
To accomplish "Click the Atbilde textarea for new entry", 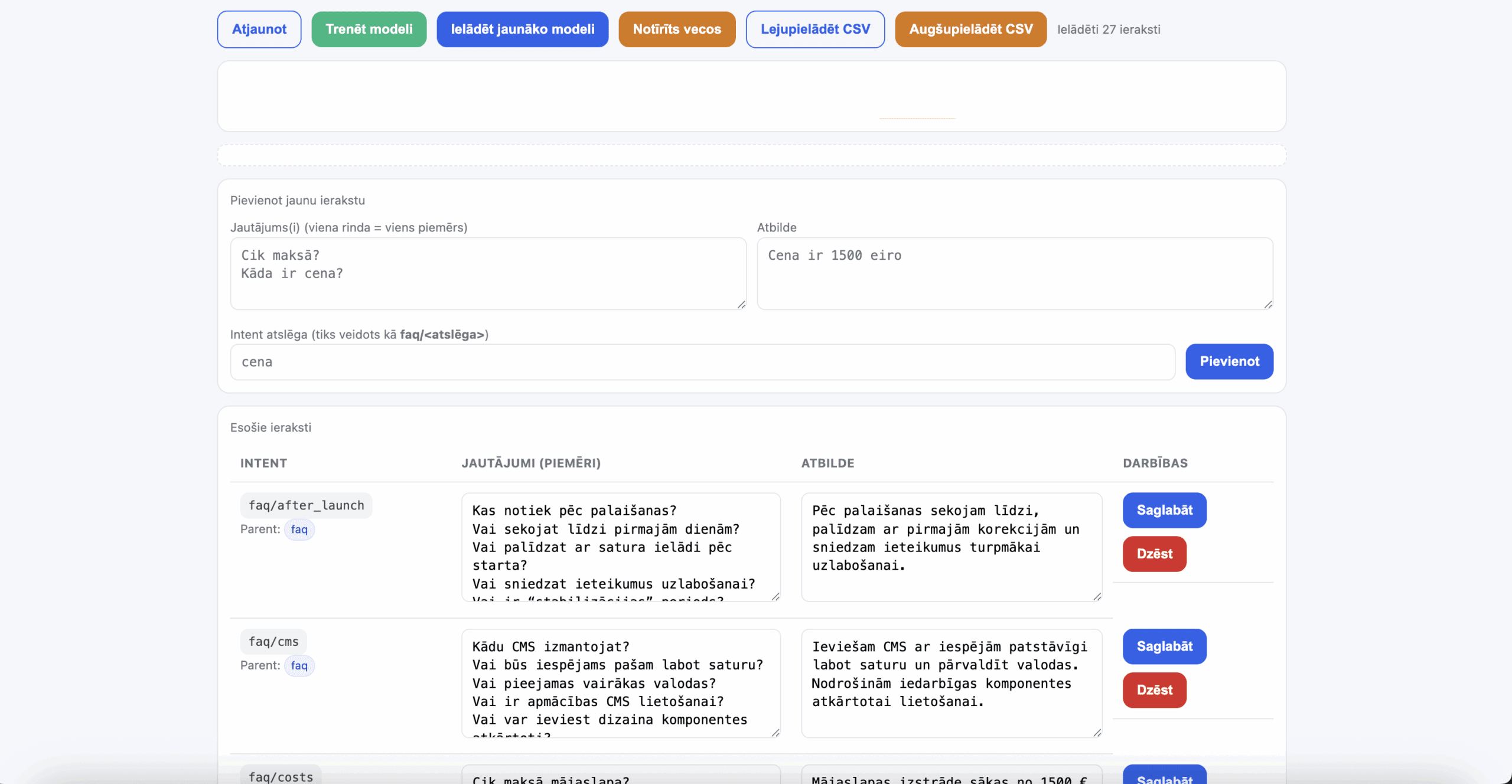I will [1014, 273].
